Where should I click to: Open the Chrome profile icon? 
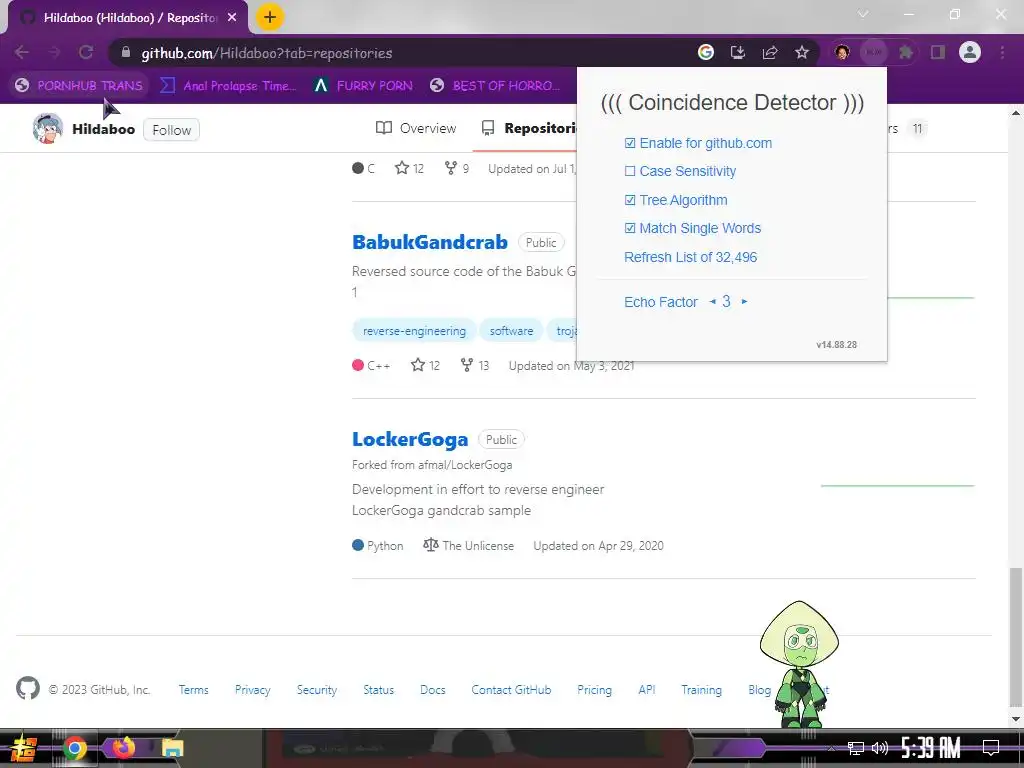[970, 52]
